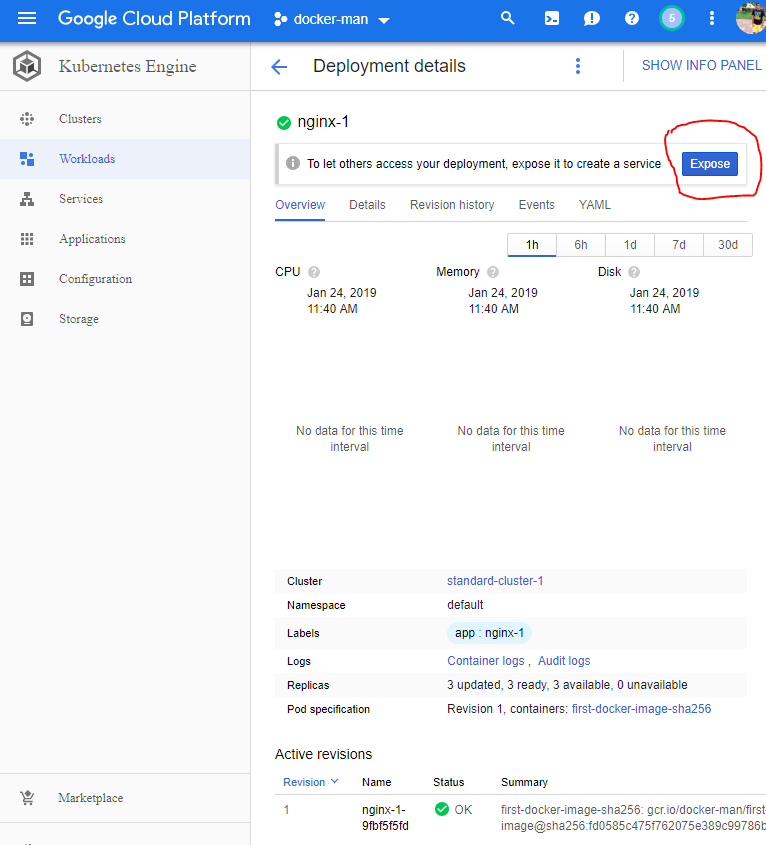Image resolution: width=766 pixels, height=845 pixels.
Task: Open the help question mark icon
Action: click(x=632, y=19)
